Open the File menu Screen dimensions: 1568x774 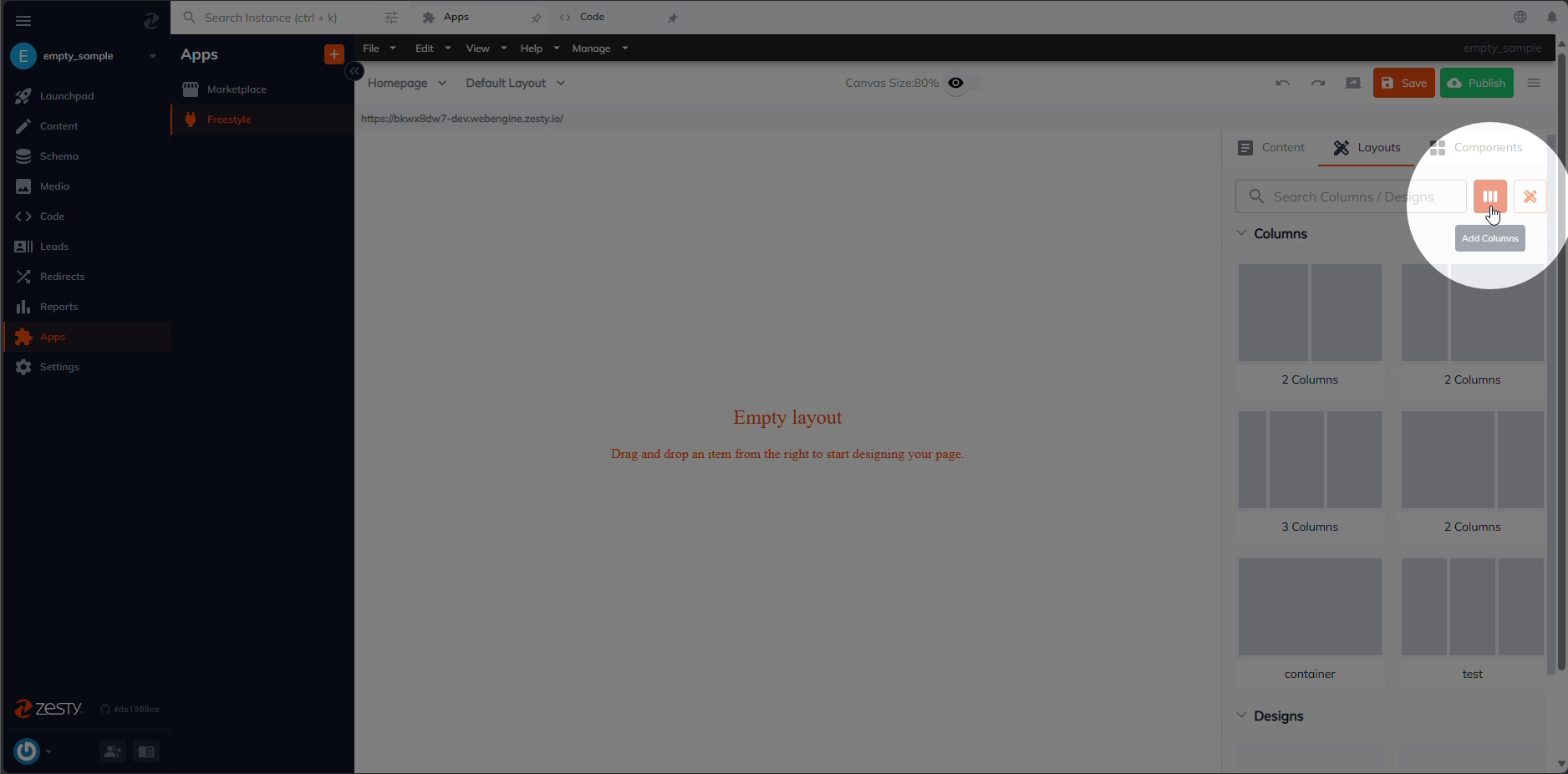(379, 48)
